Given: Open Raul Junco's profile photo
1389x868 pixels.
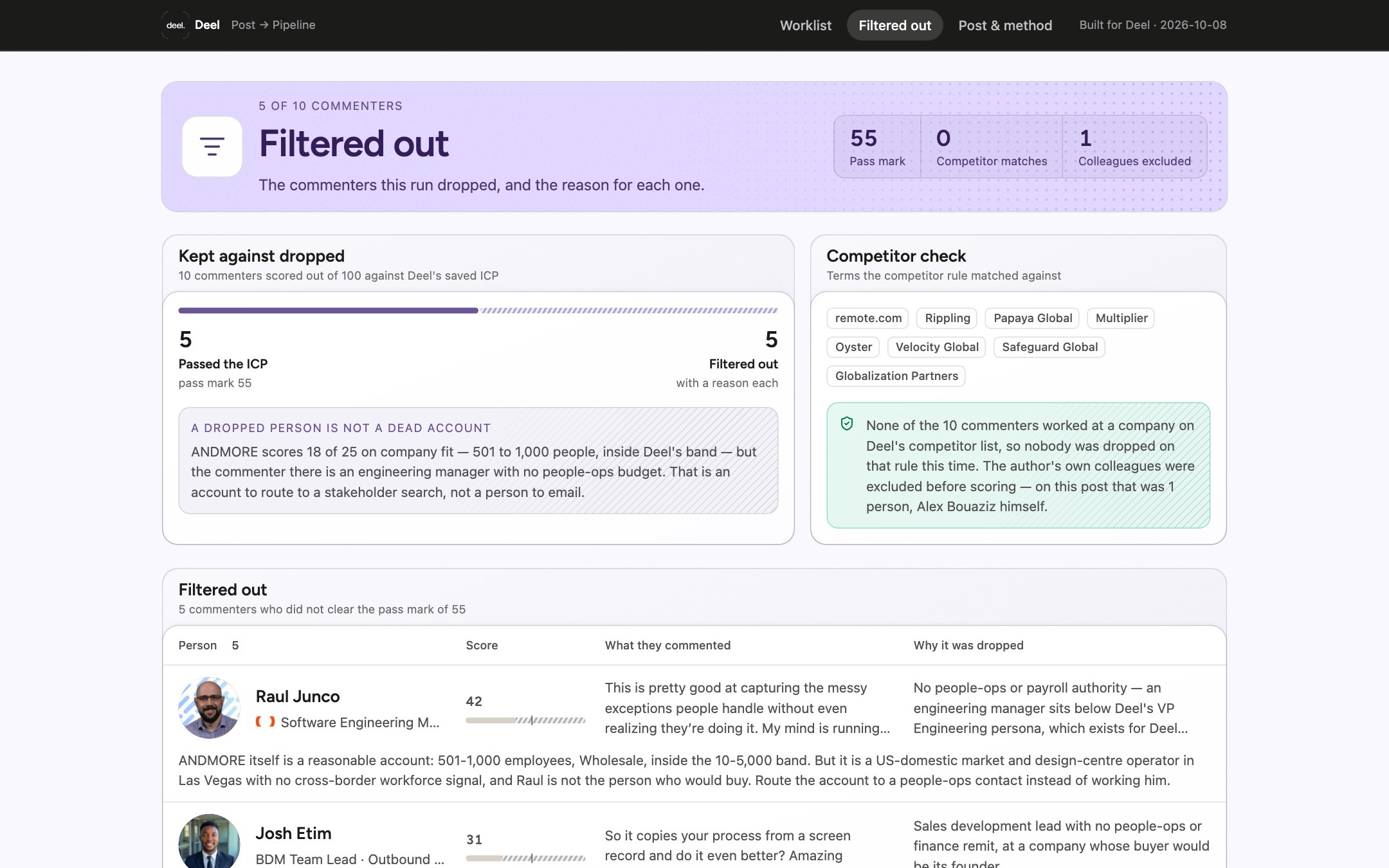Looking at the screenshot, I should pyautogui.click(x=209, y=707).
